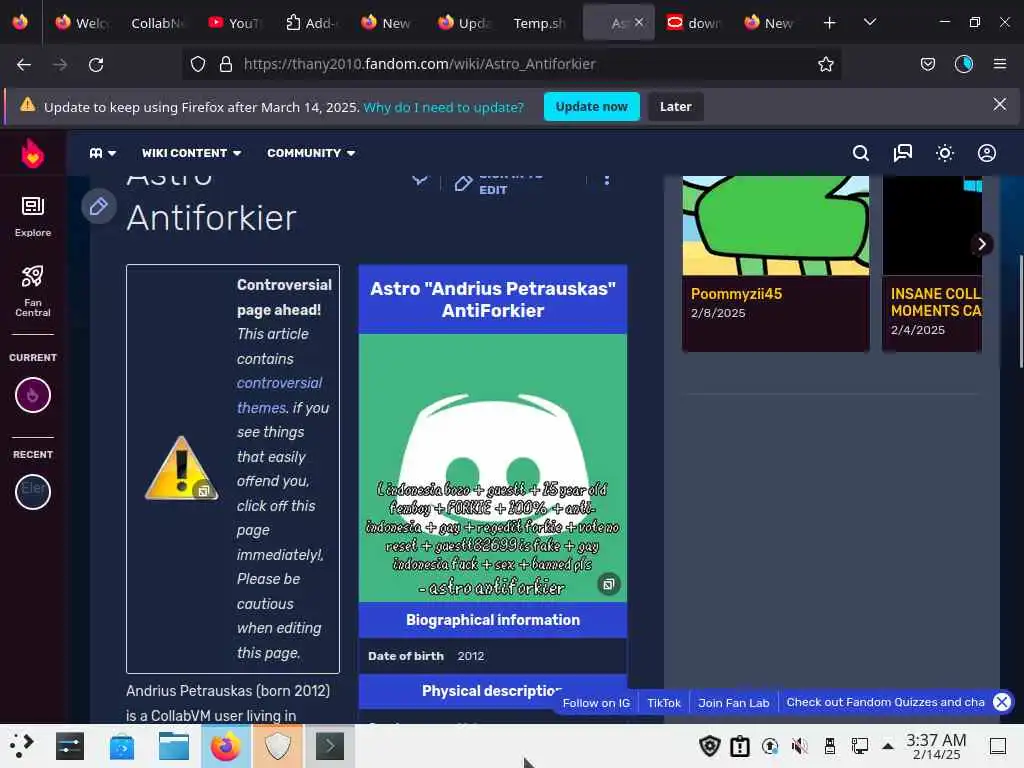This screenshot has height=768, width=1024.
Task: Open the Firefox profile extension icon
Action: pos(963,64)
